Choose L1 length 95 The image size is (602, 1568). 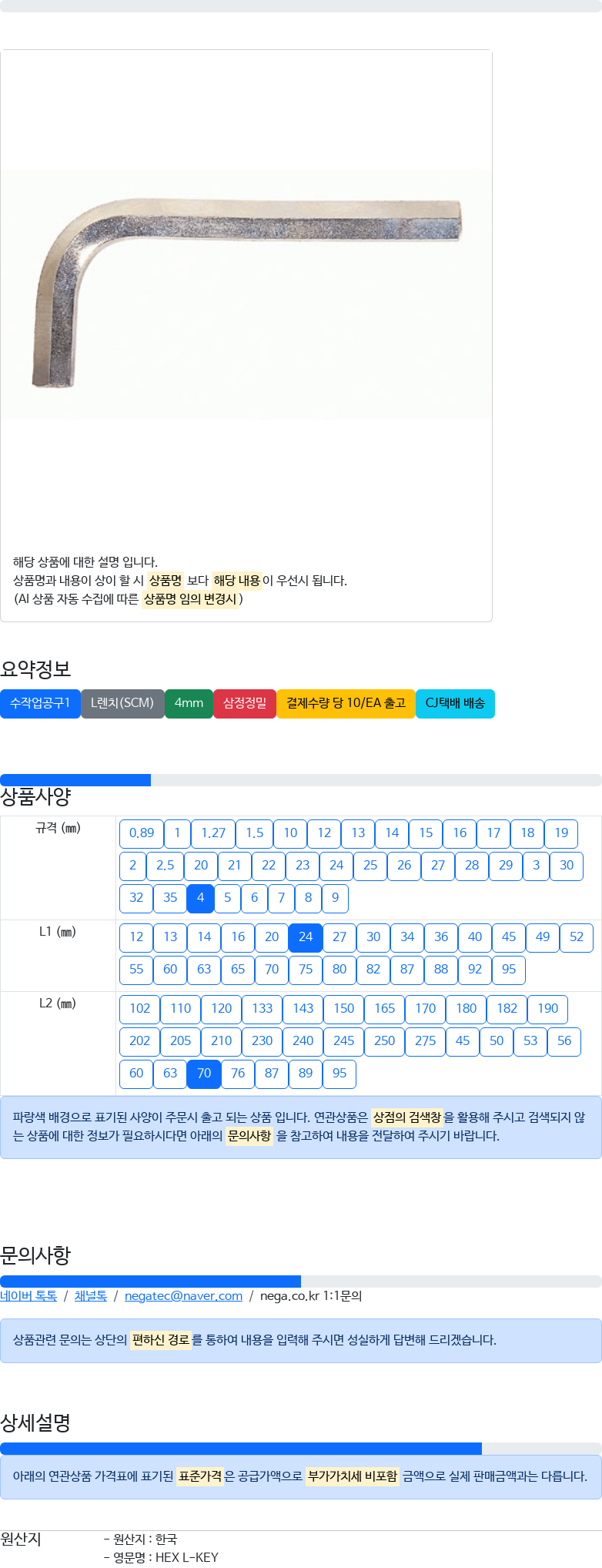[509, 970]
